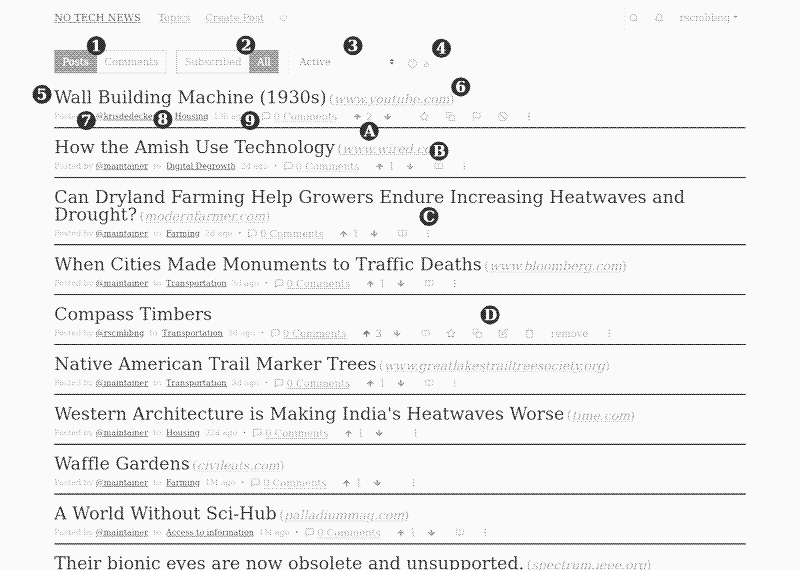Mark Native American Trail Marker Trees as read
Screen dimensions: 800x570
429,383
